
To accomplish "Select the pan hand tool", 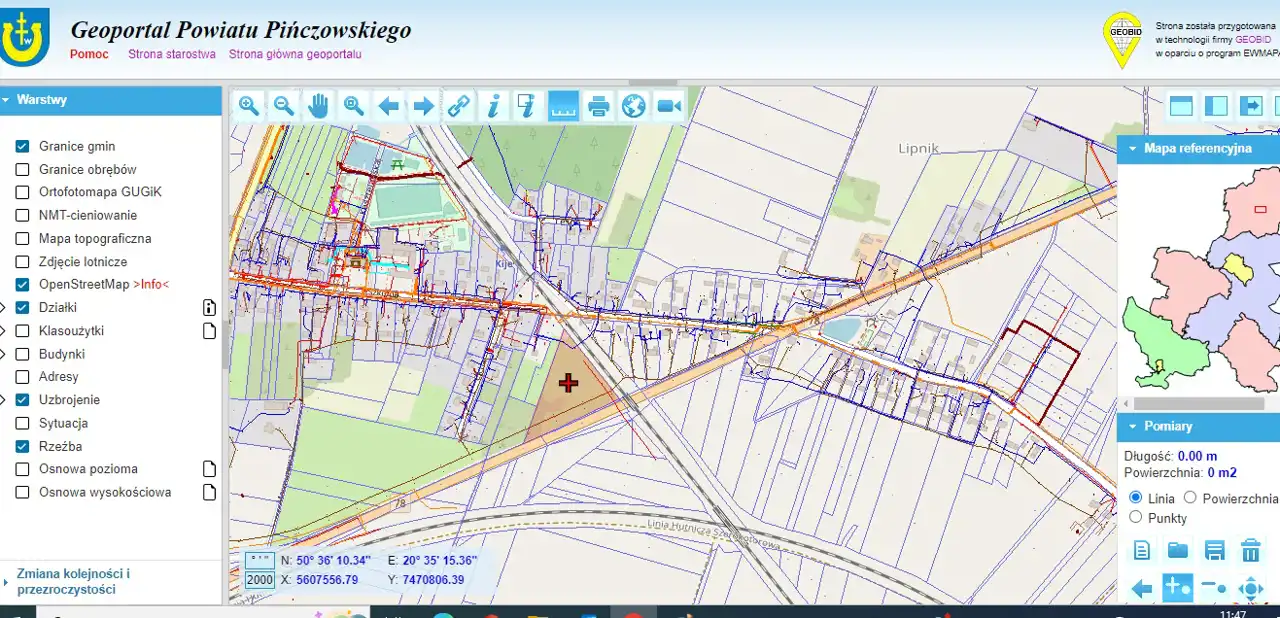I will tap(318, 105).
